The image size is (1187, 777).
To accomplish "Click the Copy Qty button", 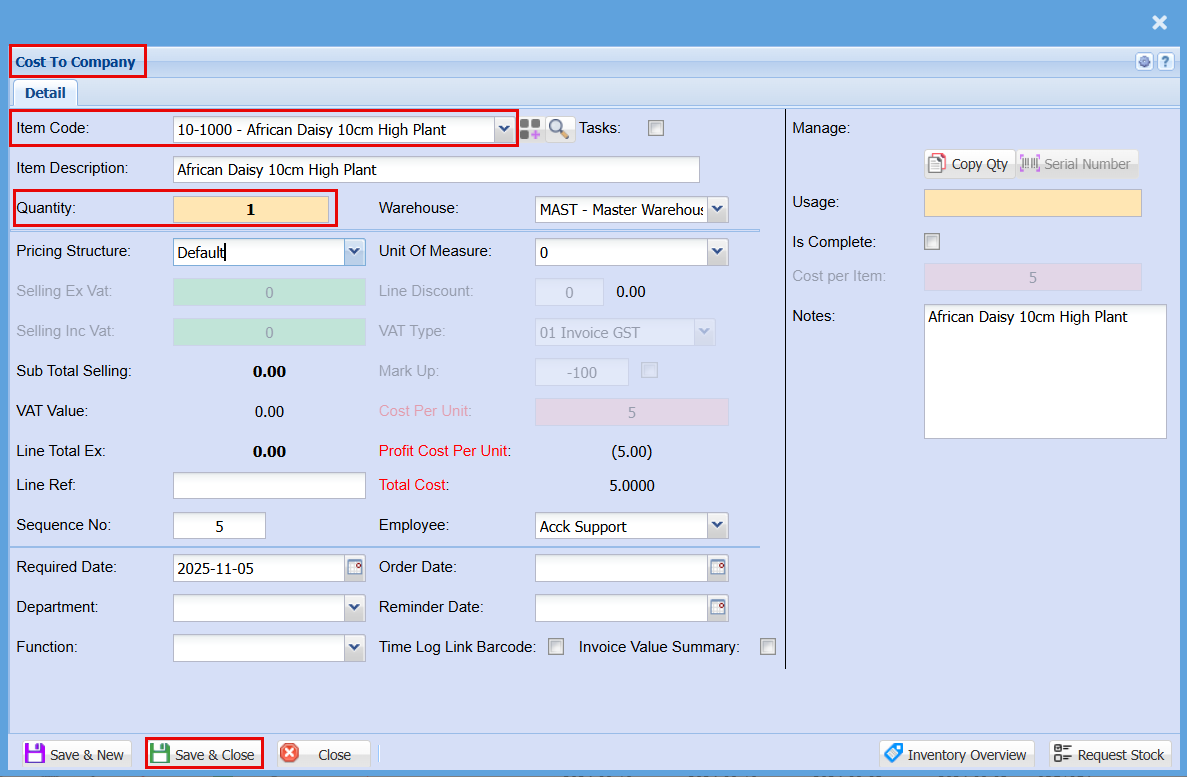I will click(969, 164).
